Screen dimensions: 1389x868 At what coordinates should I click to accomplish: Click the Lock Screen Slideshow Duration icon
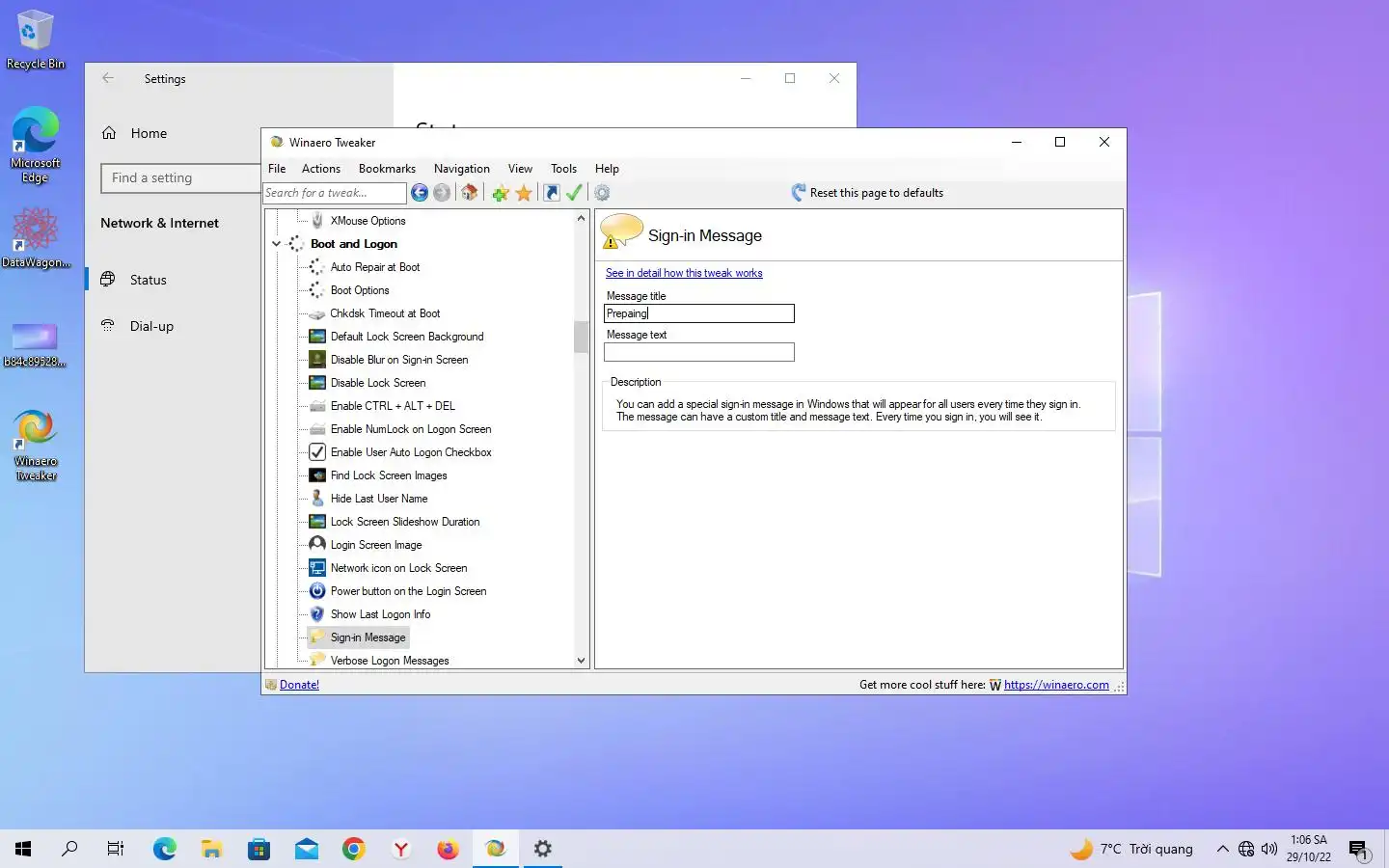316,522
